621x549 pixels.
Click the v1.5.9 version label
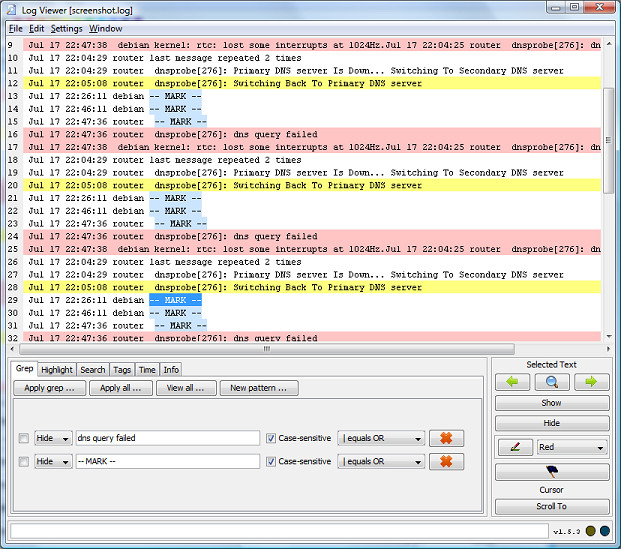pos(567,531)
